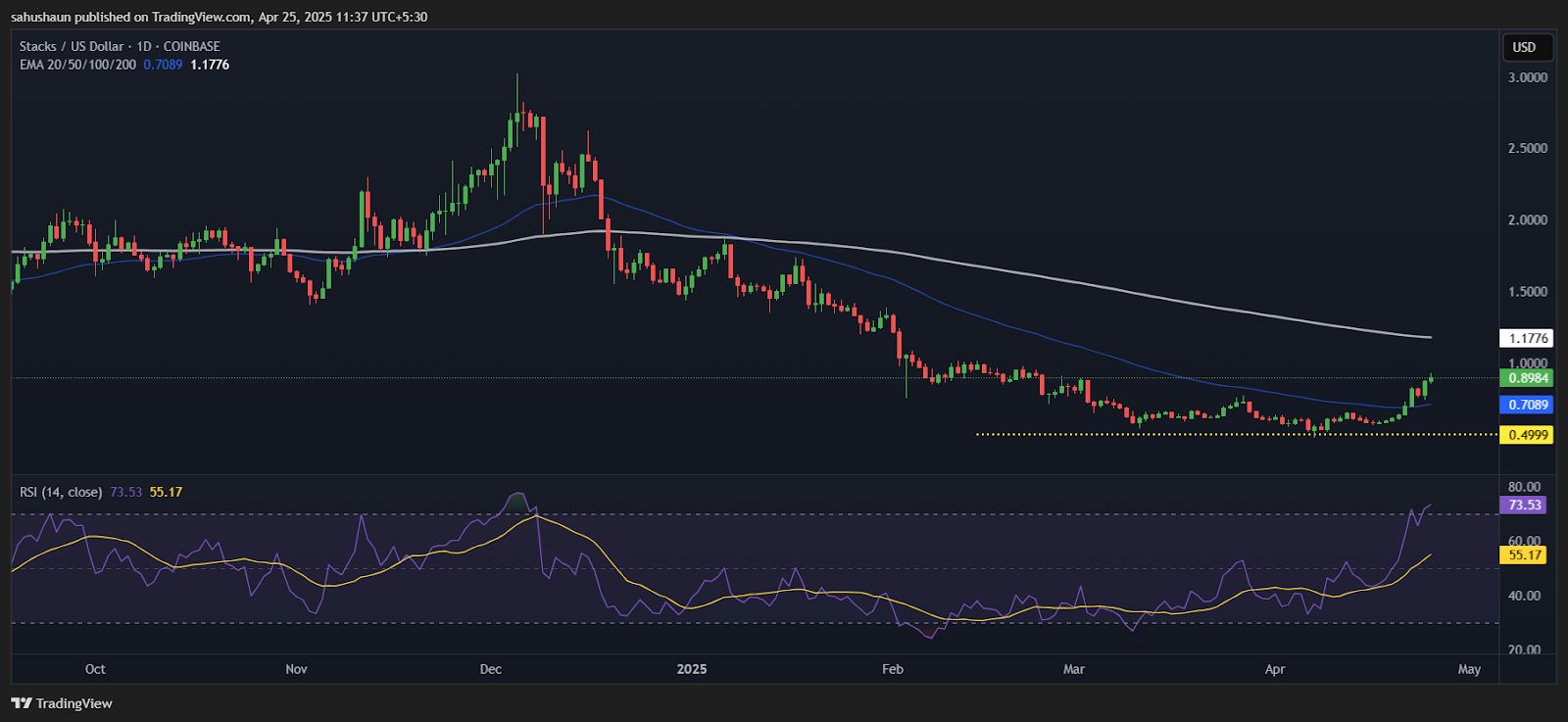Click the RSI (14, close) indicator label
Image resolution: width=1568 pixels, height=722 pixels.
(x=61, y=492)
